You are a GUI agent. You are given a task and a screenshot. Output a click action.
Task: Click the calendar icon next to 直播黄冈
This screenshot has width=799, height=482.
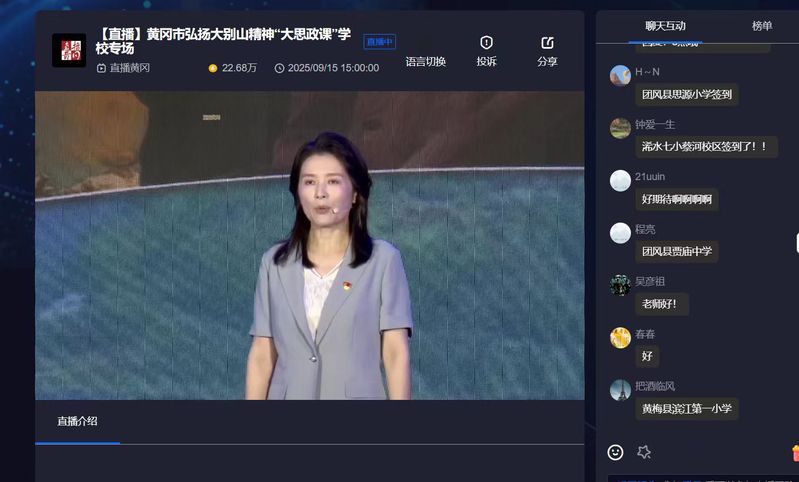point(101,68)
